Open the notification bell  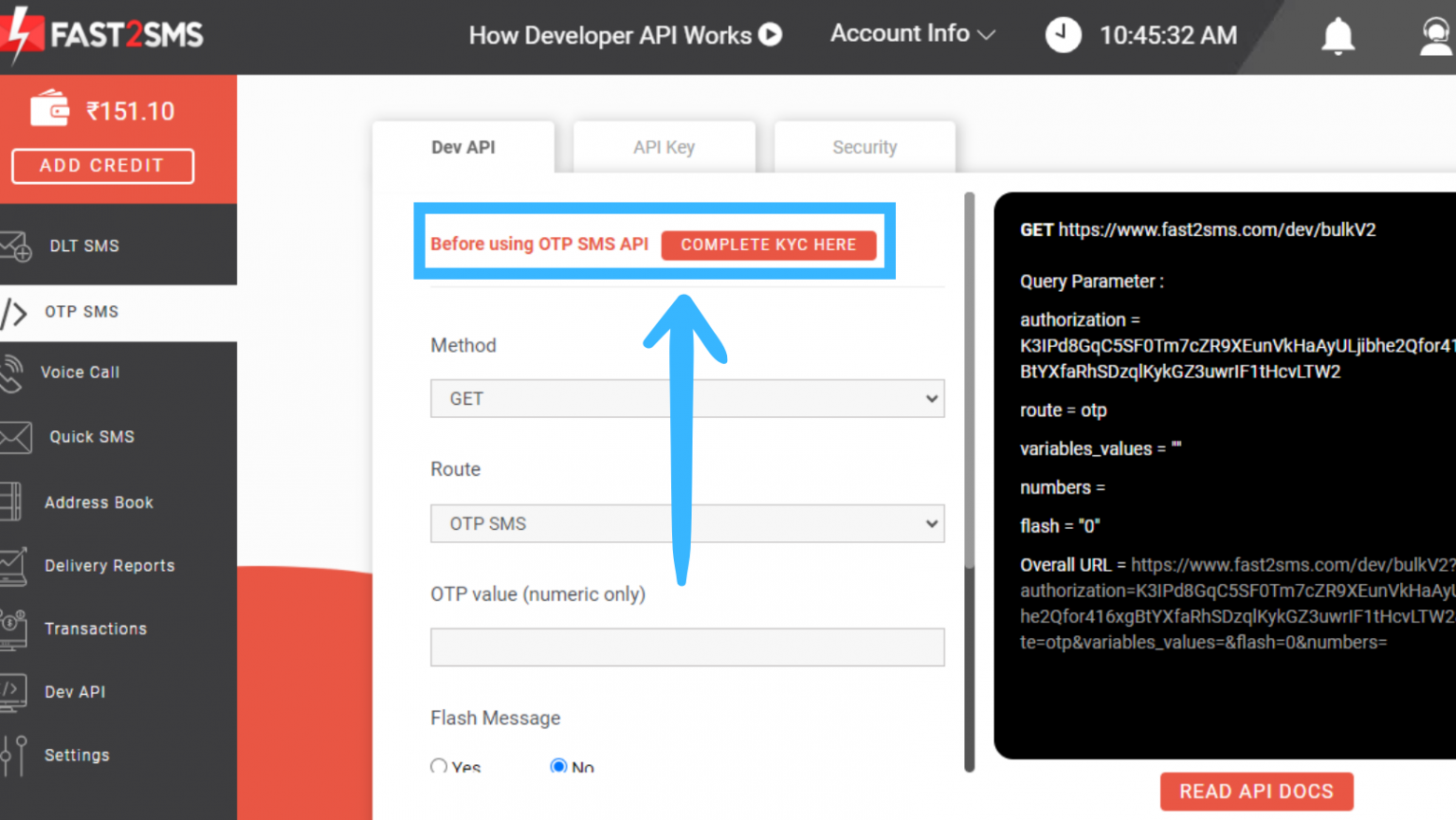click(1338, 34)
